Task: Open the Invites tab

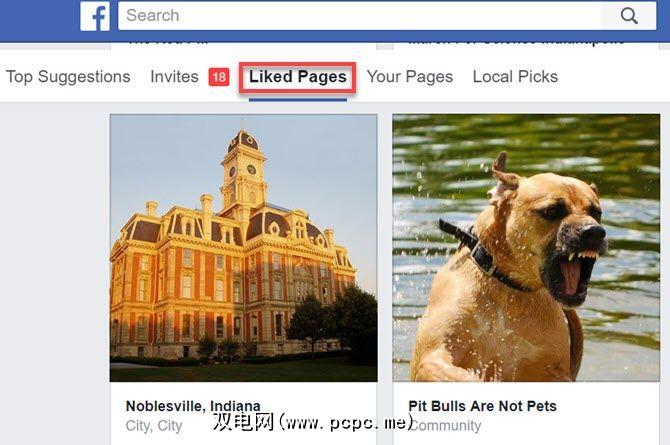Action: (x=174, y=77)
